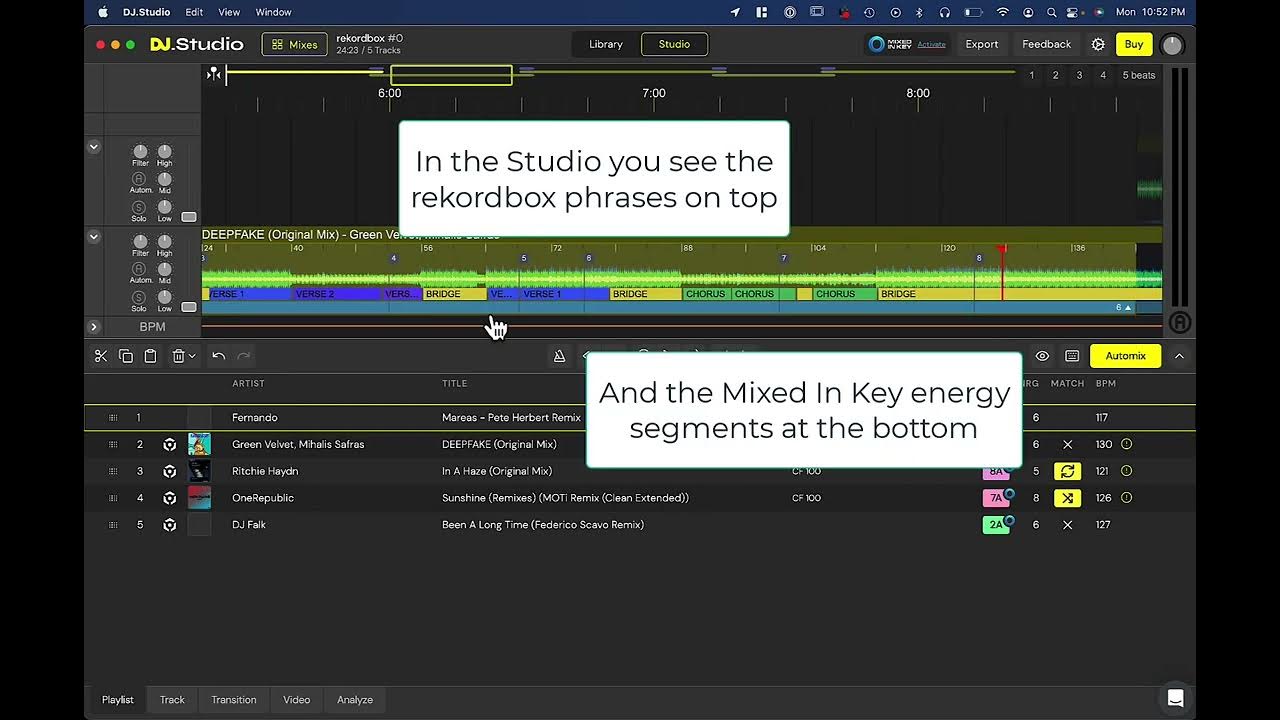Open the Edit menu
1280x720 pixels.
click(194, 12)
